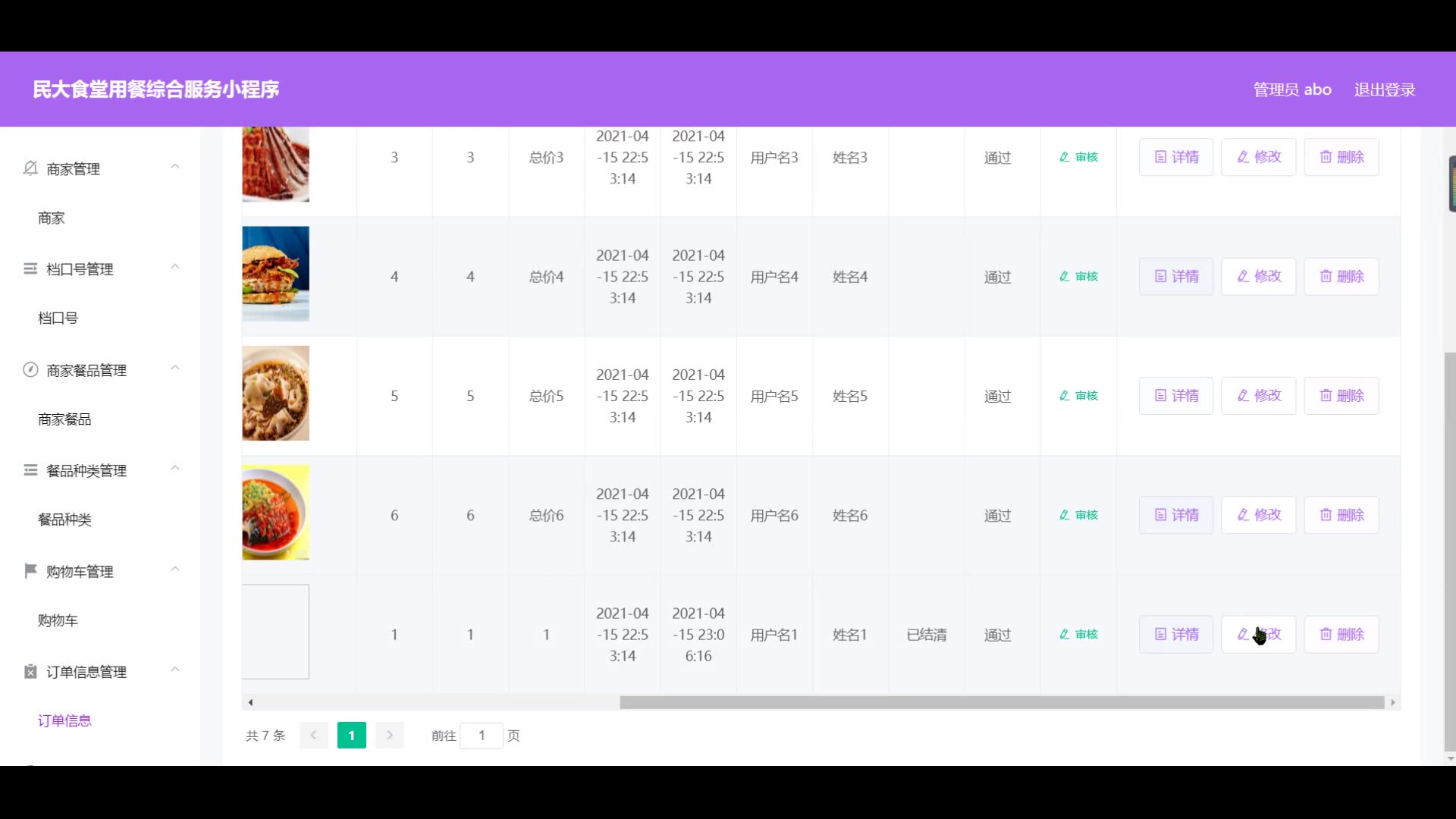The width and height of the screenshot is (1456, 819).
Task: Click 删除 for the 用户名3 row
Action: point(1341,157)
